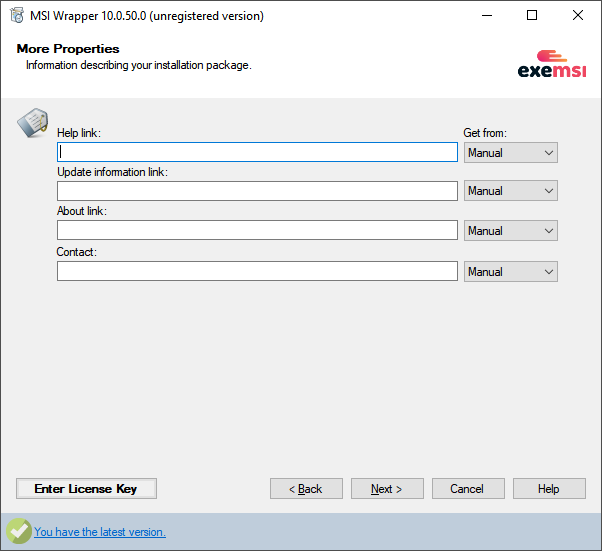
Task: Click the 'Contact:' label
Action: pyautogui.click(x=76, y=252)
